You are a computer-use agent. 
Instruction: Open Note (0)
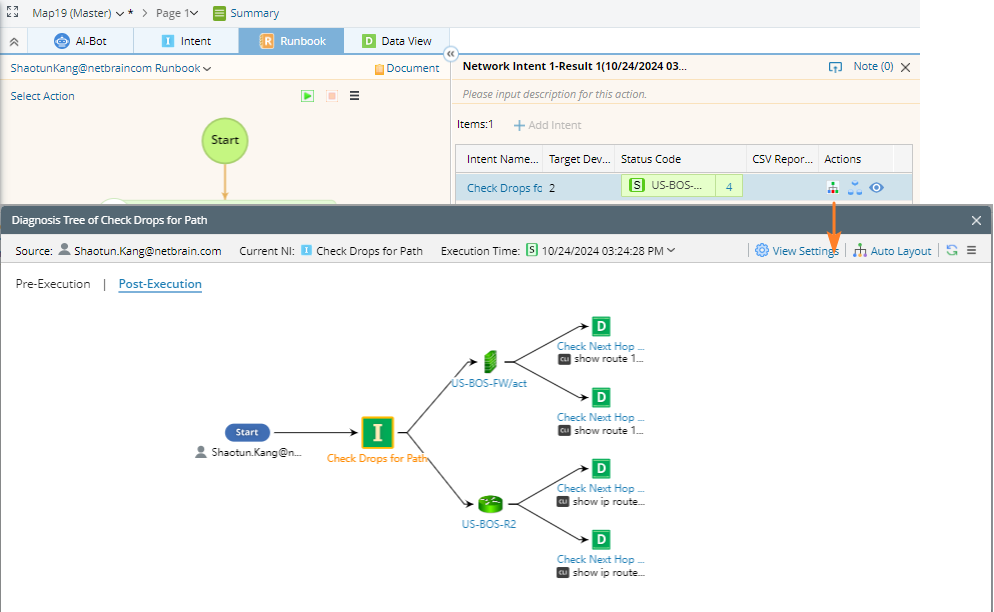pyautogui.click(x=873, y=66)
